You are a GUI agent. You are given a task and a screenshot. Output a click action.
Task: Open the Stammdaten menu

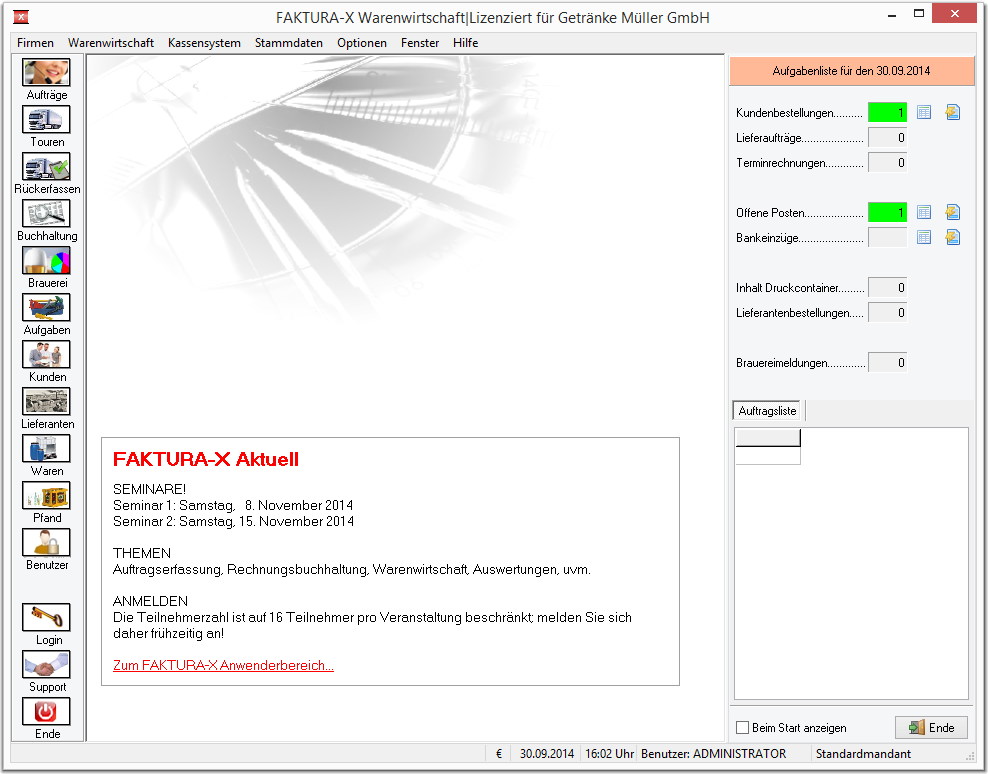tap(289, 43)
